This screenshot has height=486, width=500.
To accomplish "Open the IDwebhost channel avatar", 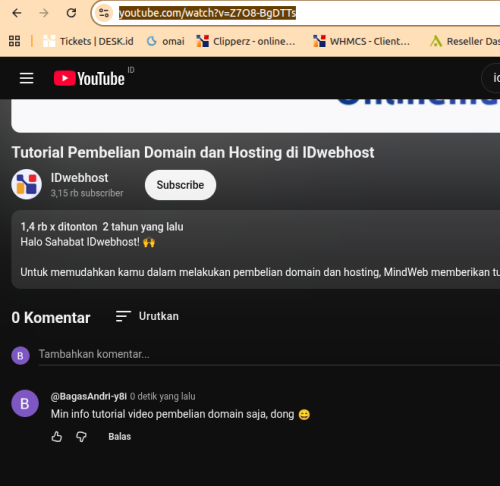I will tap(27, 184).
